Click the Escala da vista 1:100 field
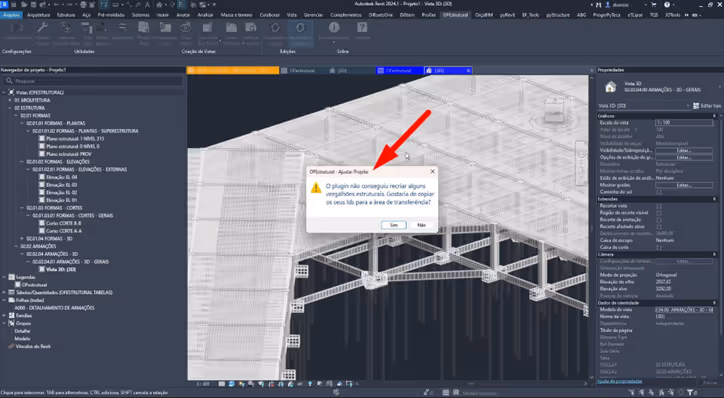 pos(684,123)
